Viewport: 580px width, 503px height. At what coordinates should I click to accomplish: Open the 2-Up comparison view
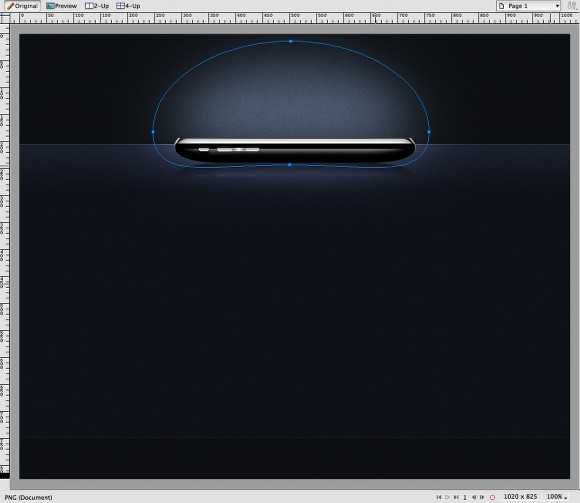pyautogui.click(x=97, y=6)
